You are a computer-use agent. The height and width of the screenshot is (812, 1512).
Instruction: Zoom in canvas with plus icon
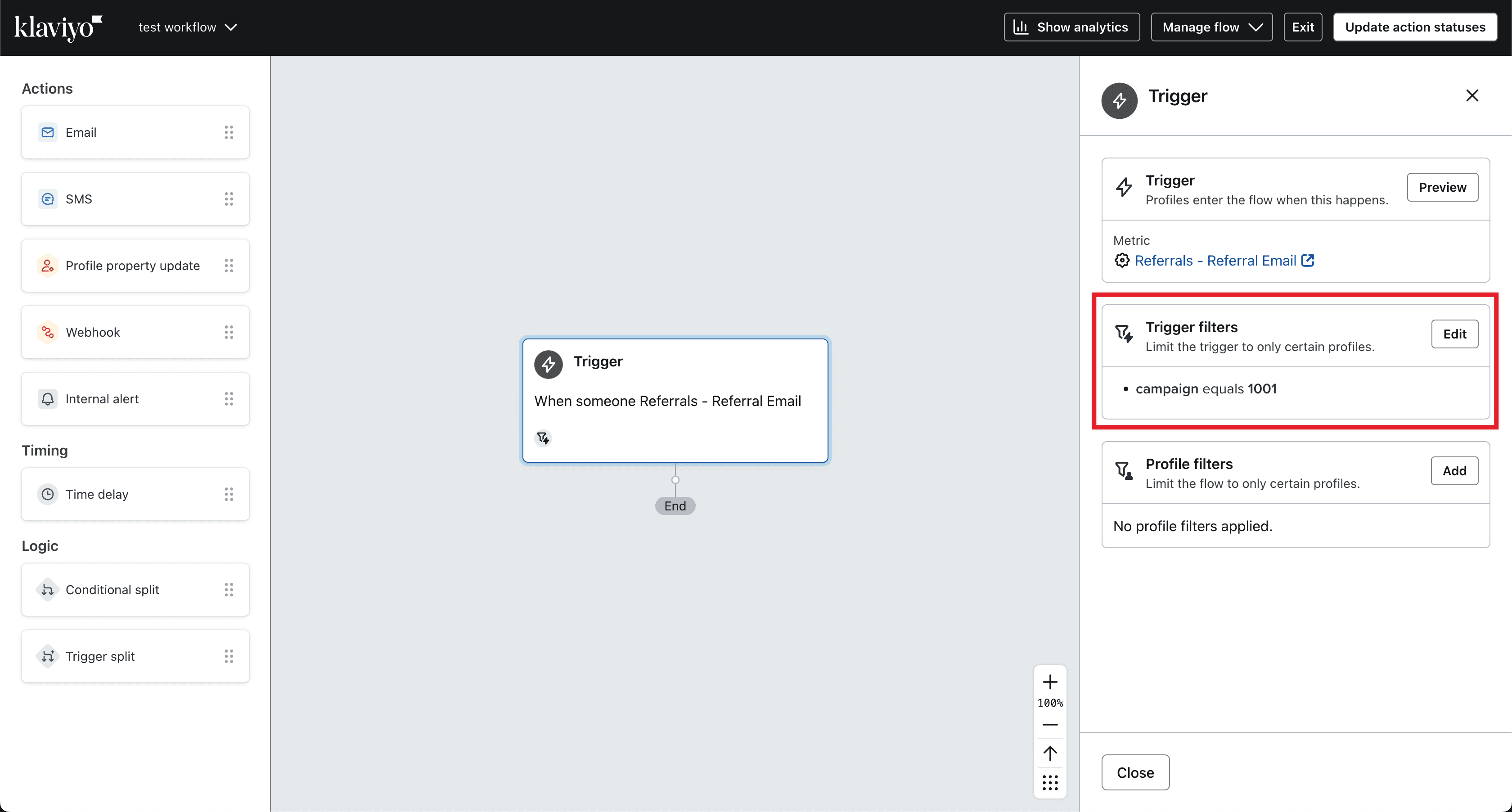pos(1049,681)
